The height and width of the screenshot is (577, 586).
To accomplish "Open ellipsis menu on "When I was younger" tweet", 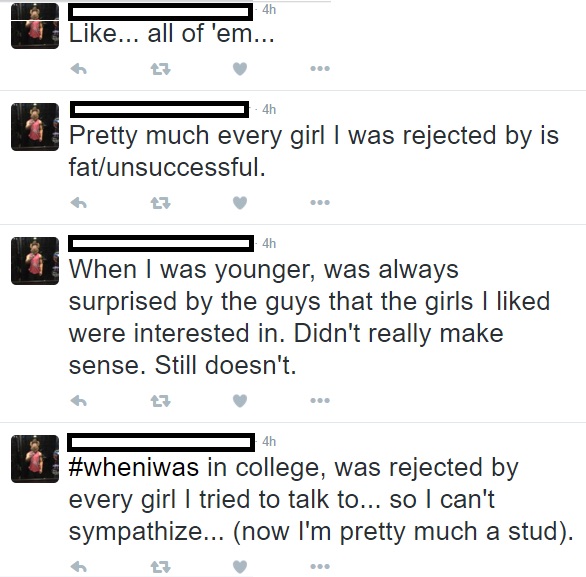I will point(320,401).
